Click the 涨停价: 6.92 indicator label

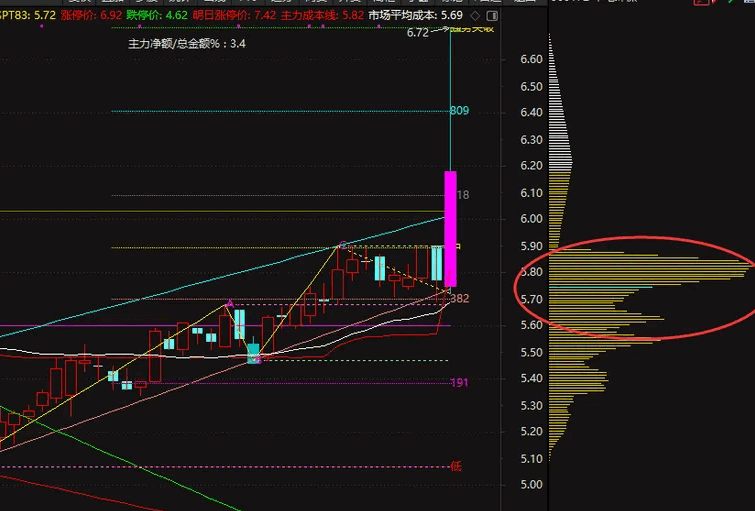[91, 15]
